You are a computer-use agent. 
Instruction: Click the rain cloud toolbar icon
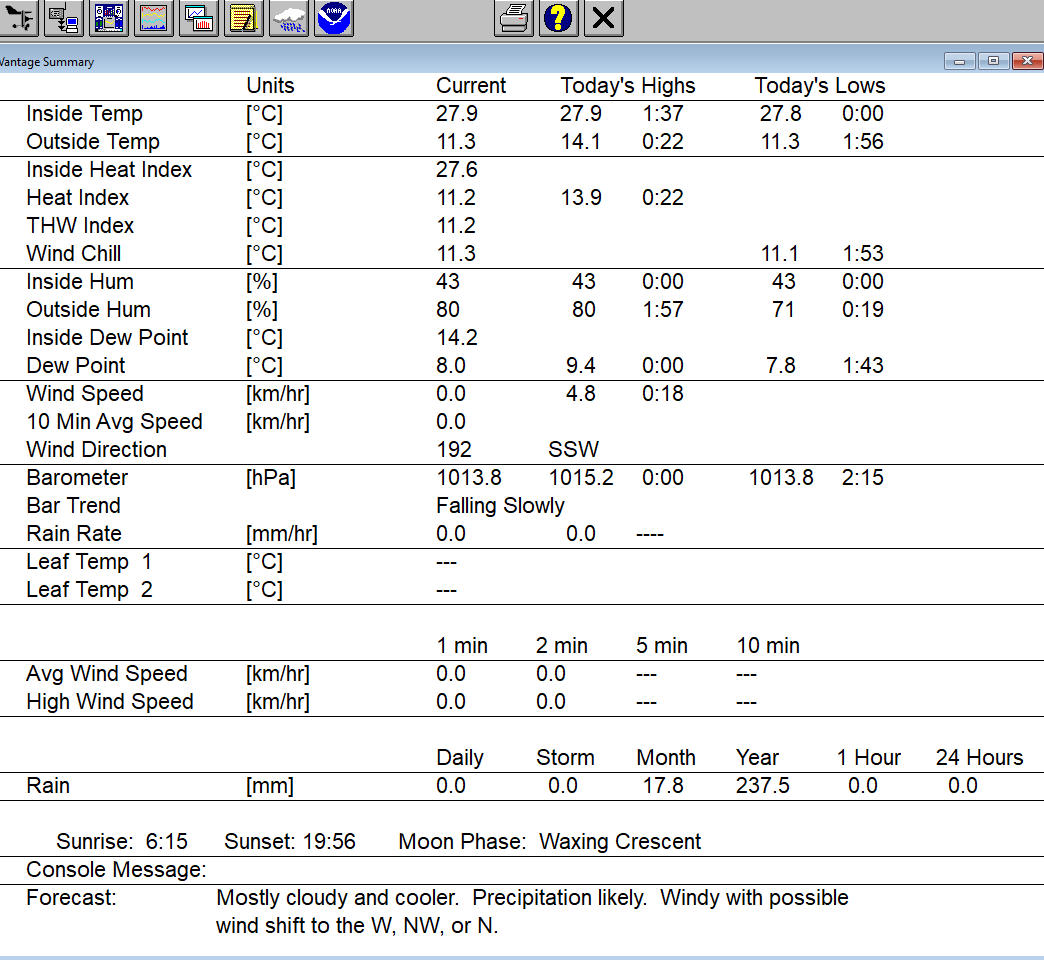point(289,18)
